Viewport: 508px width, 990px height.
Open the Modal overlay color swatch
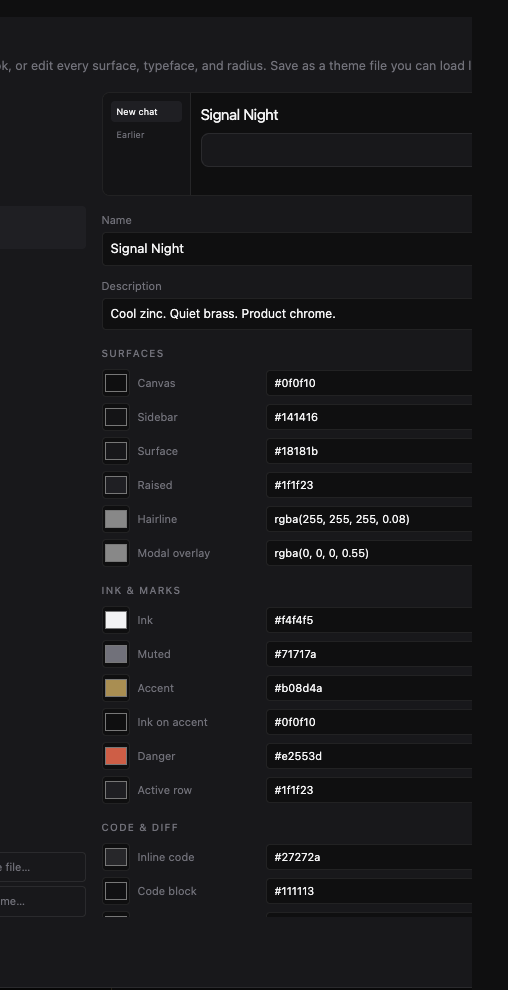(x=115, y=554)
